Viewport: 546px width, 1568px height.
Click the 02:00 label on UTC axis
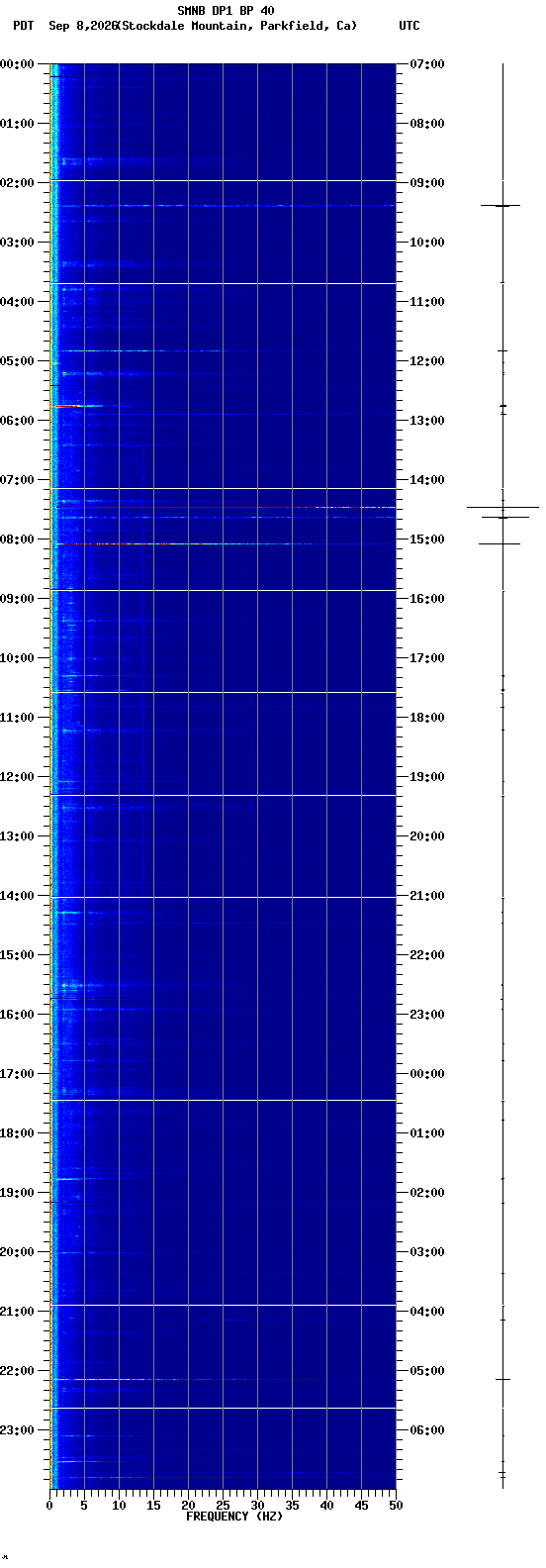[427, 1193]
